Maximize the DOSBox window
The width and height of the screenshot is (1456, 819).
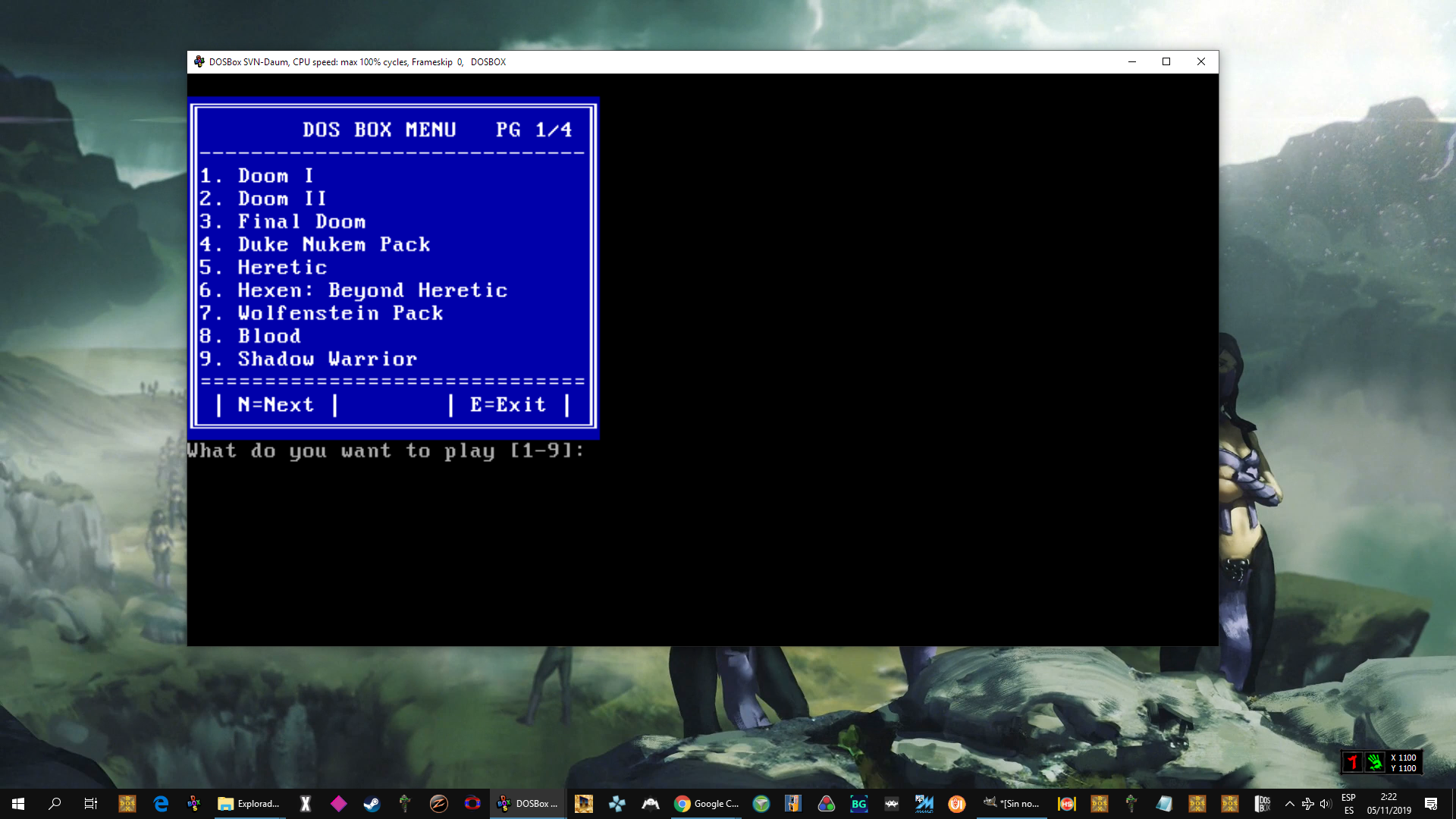click(1166, 62)
